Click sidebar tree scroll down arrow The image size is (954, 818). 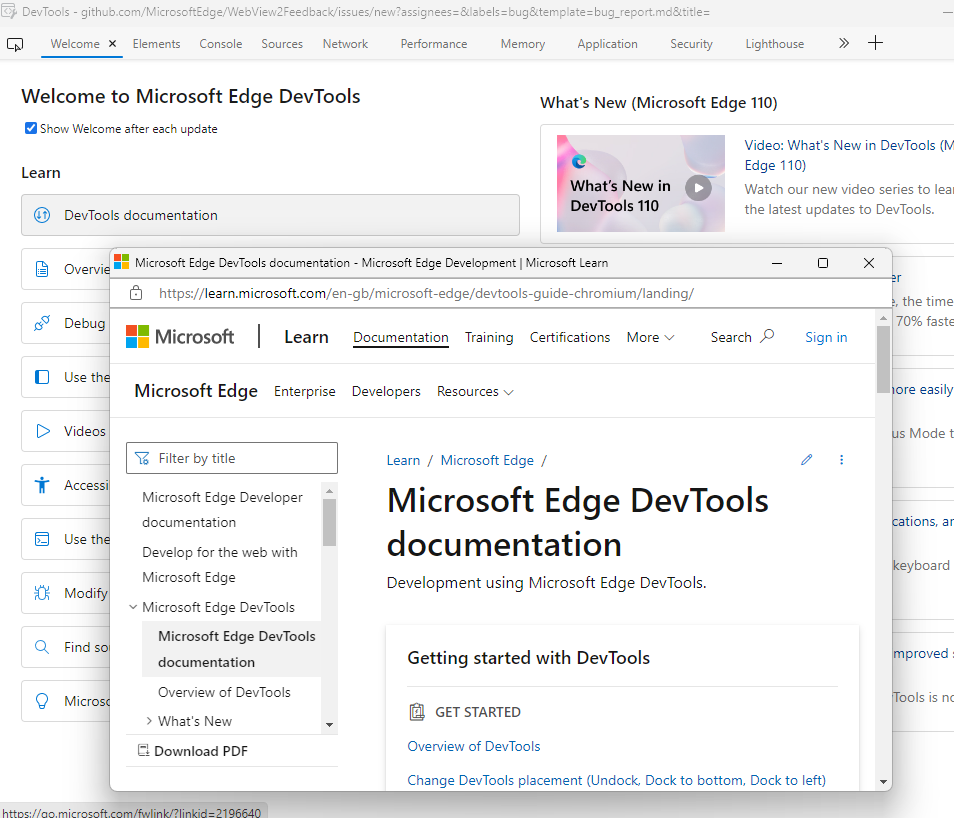(x=329, y=724)
